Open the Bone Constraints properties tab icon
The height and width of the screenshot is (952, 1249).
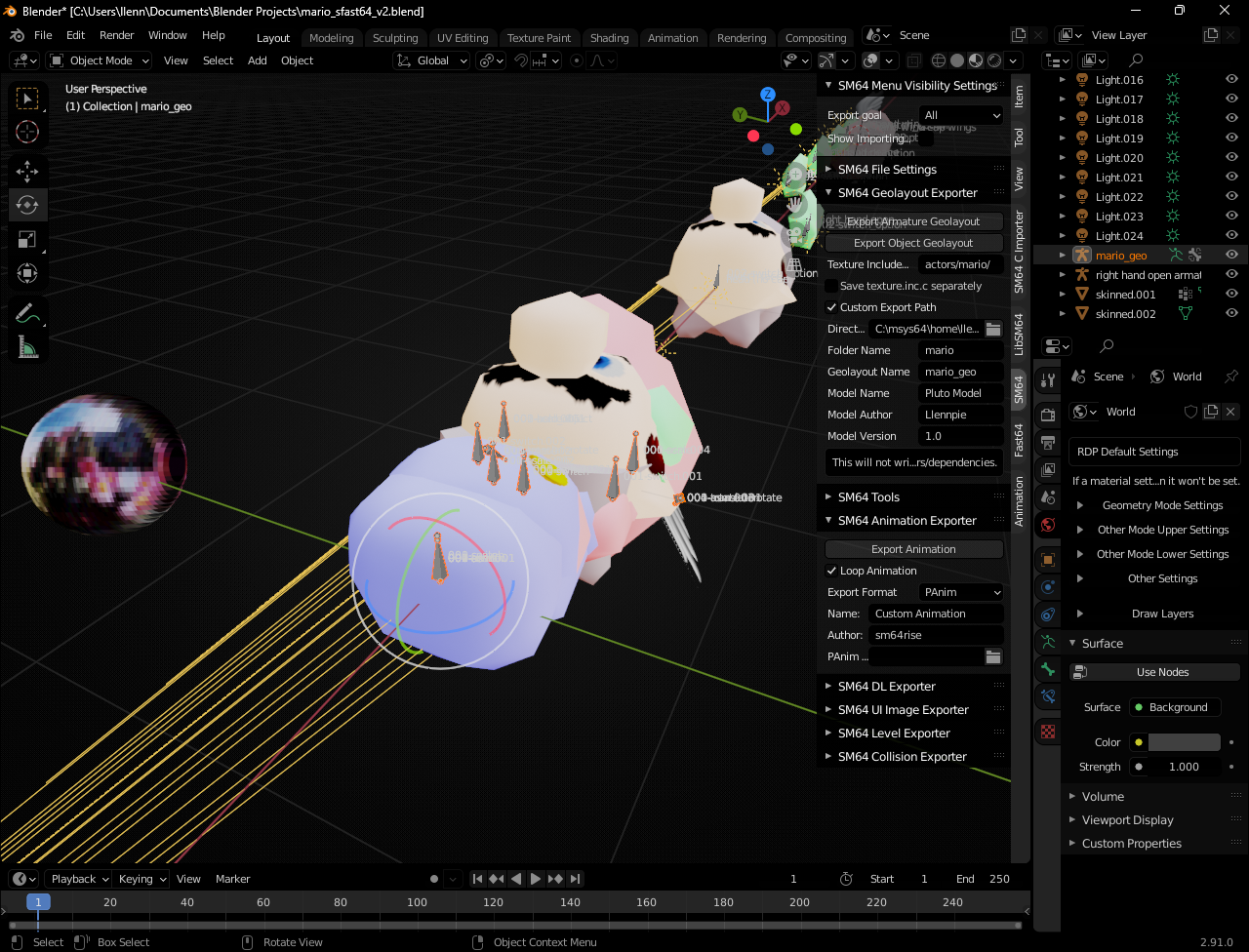tap(1048, 696)
